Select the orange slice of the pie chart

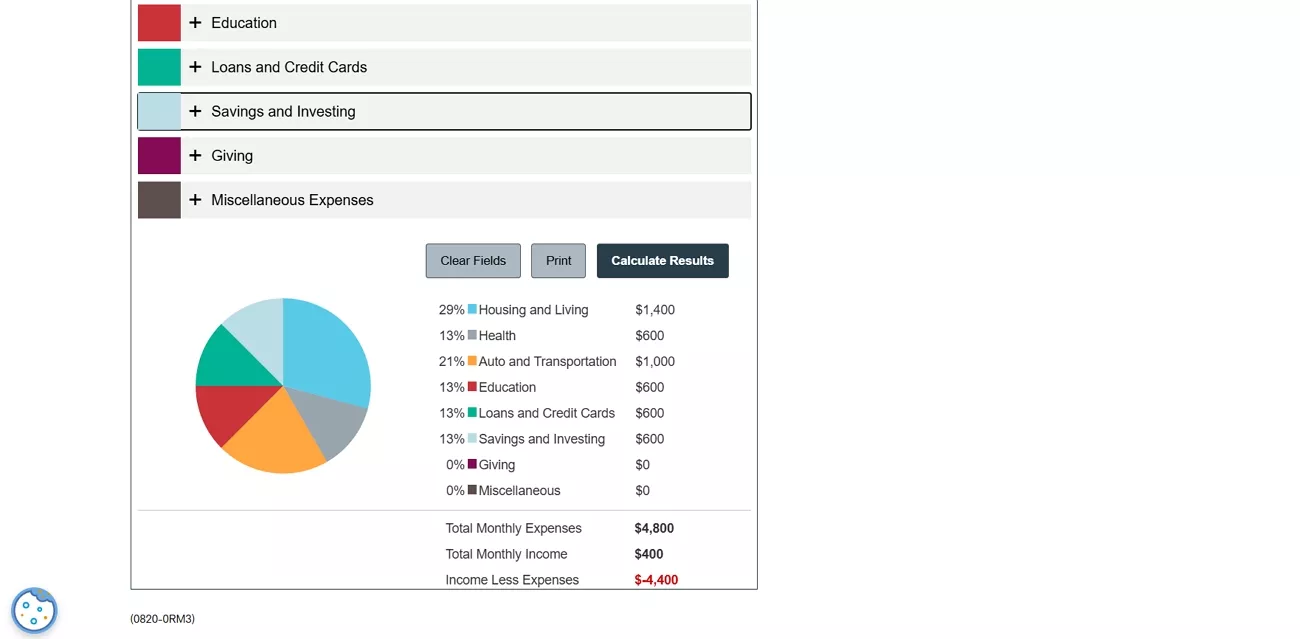pos(290,440)
